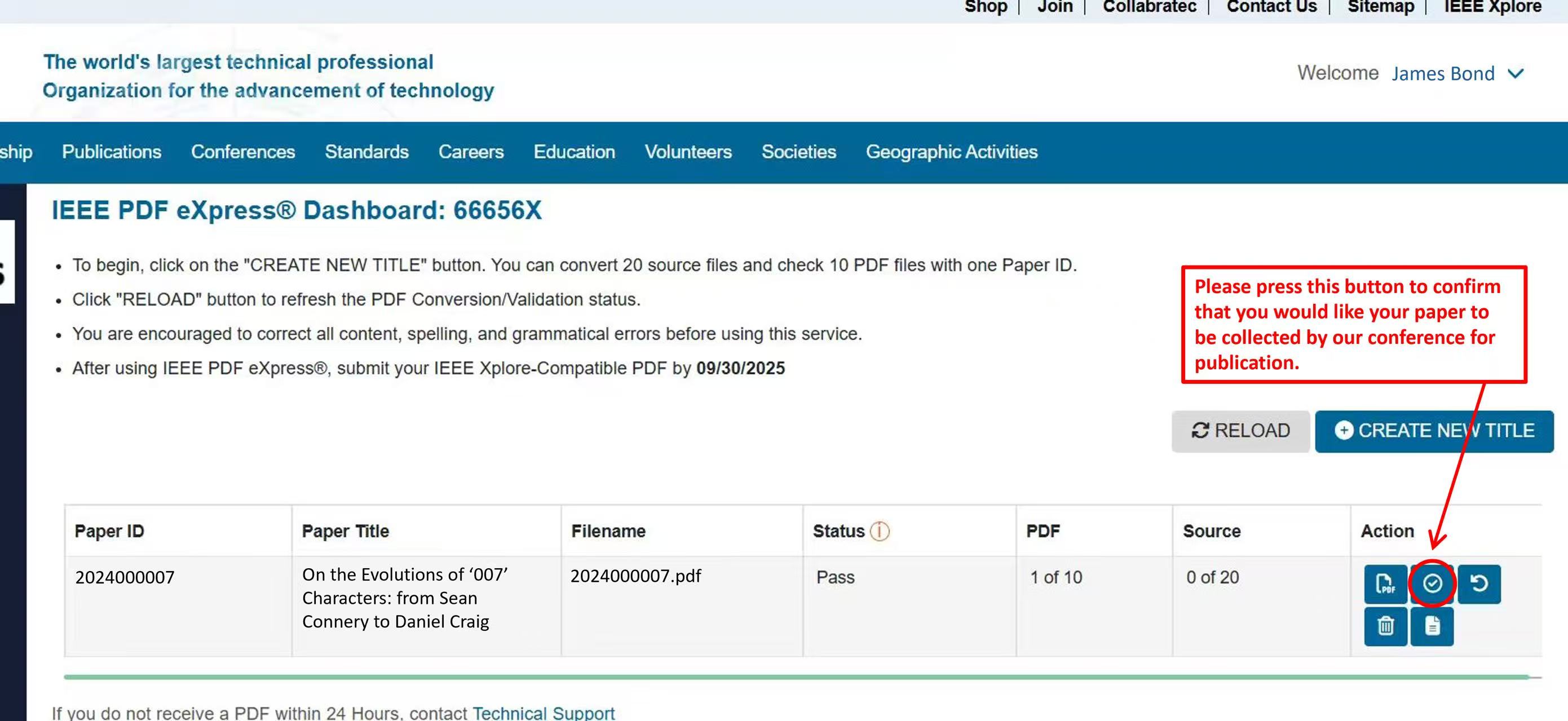Select Geographic Activities in the navigation

click(951, 152)
